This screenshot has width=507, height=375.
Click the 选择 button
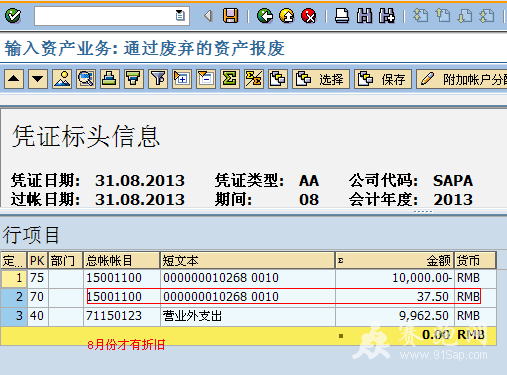321,79
